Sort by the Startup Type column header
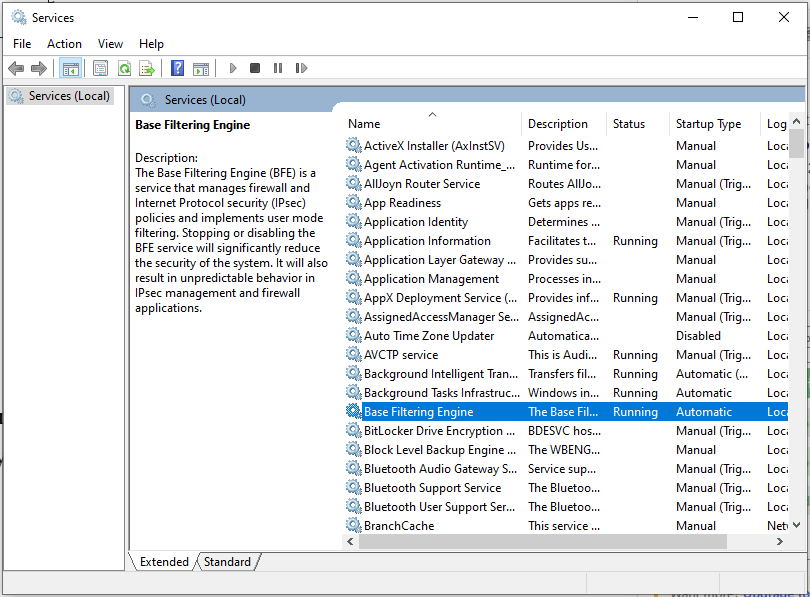 click(715, 124)
